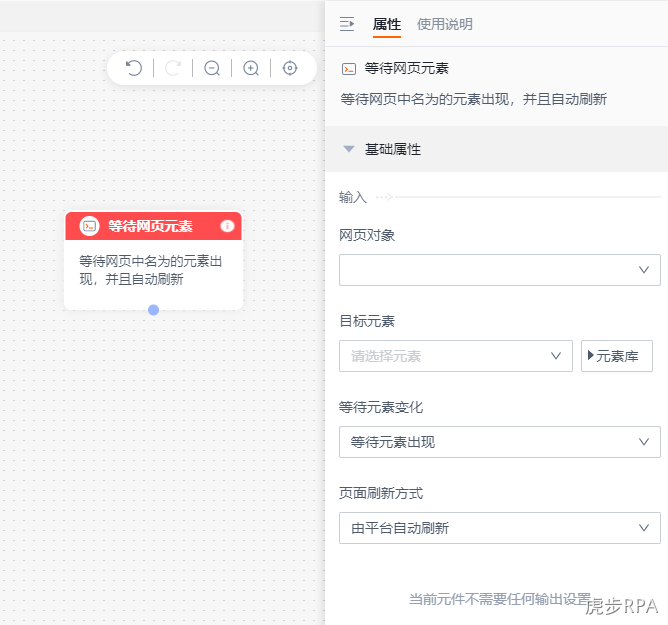Click the undo icon in canvas toolbar
This screenshot has width=668, height=625.
[x=134, y=68]
